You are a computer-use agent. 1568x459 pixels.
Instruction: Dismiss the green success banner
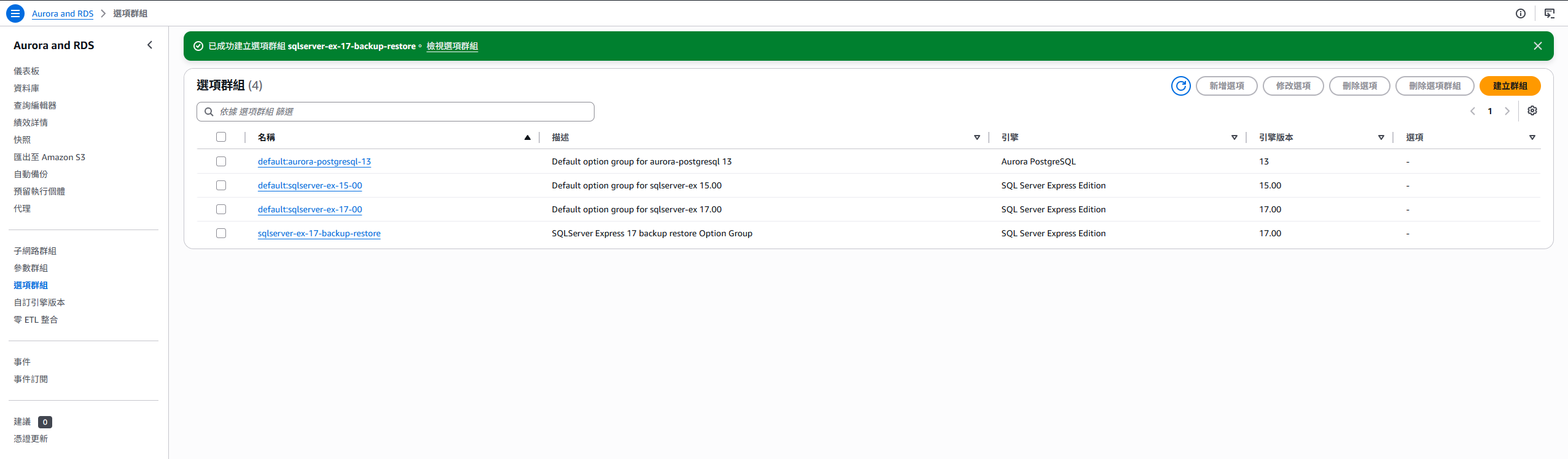coord(1538,46)
